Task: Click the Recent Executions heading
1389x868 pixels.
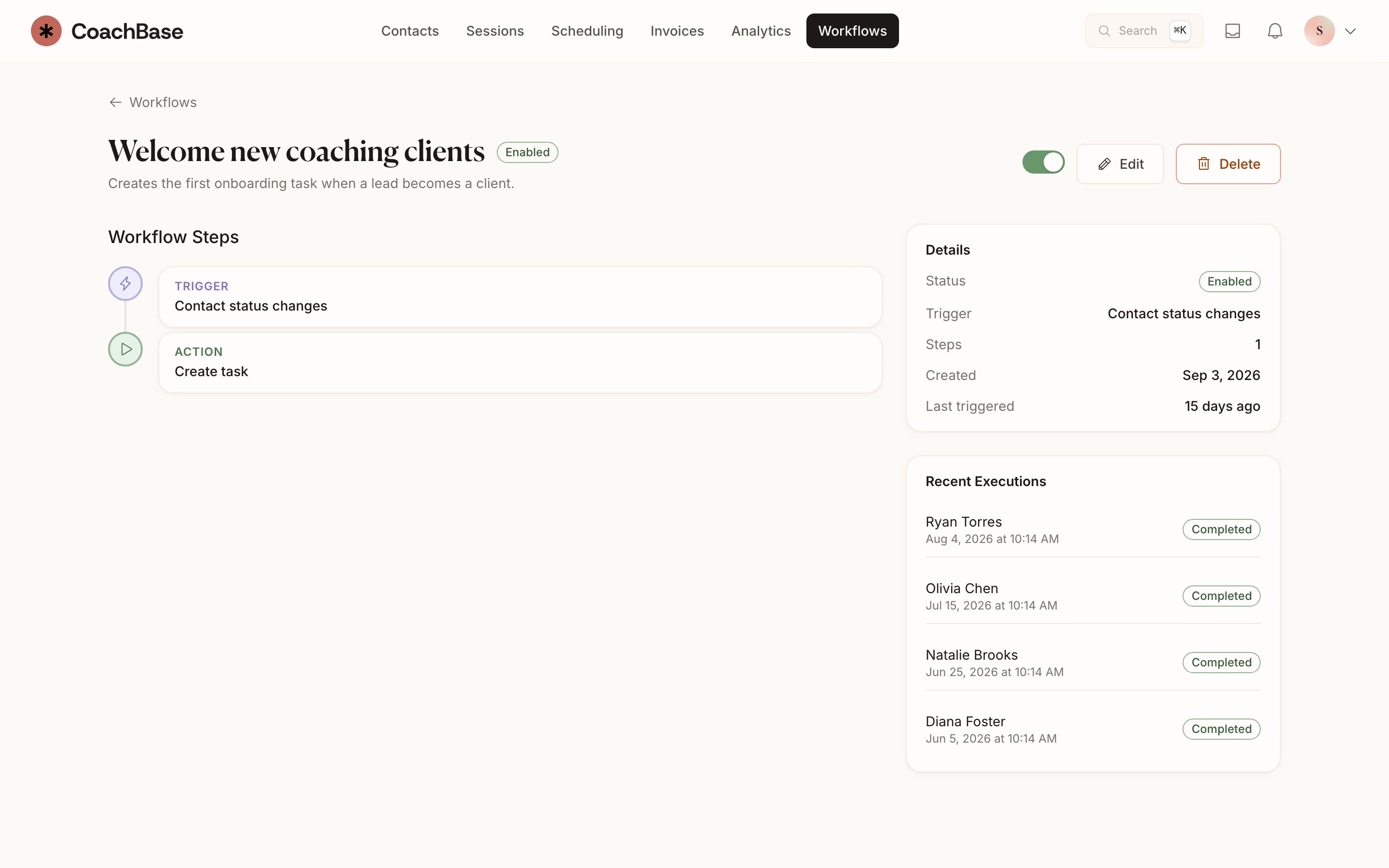Action: tap(985, 482)
